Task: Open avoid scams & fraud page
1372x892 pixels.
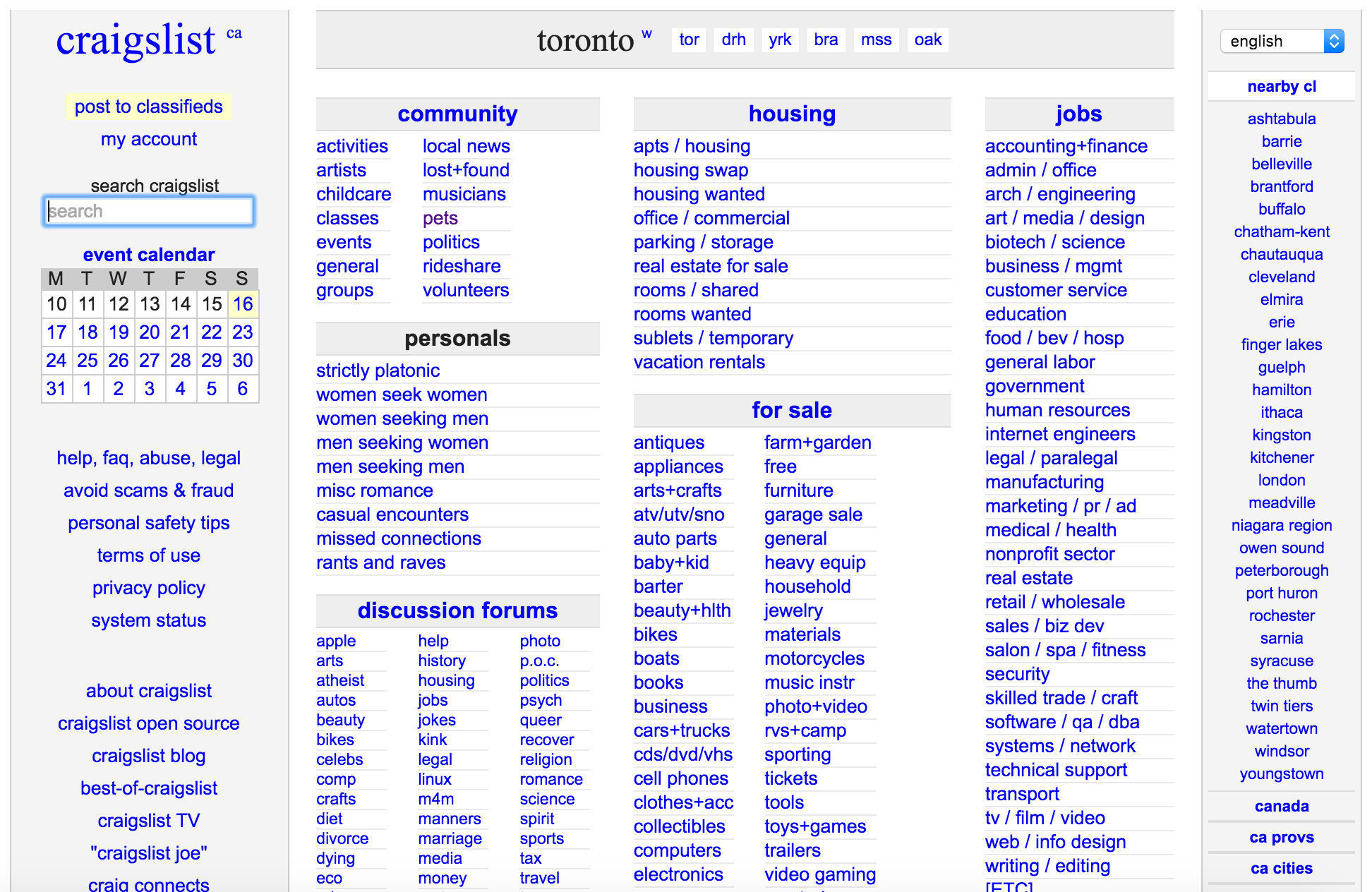Action: (149, 490)
